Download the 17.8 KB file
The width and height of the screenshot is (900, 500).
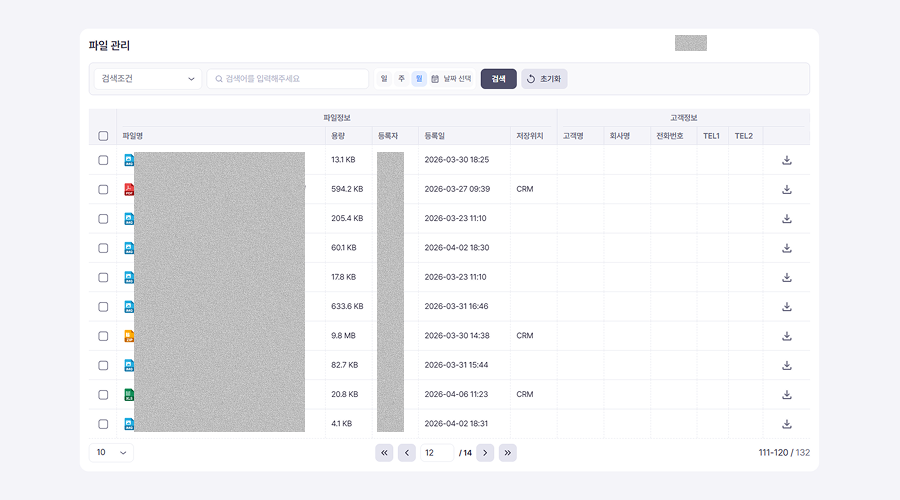[786, 277]
